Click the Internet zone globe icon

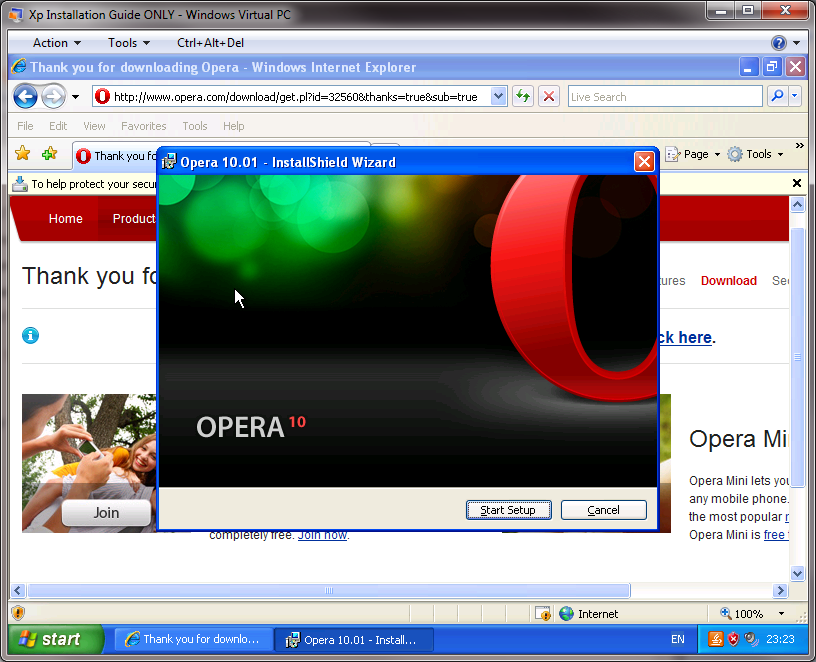pos(566,614)
